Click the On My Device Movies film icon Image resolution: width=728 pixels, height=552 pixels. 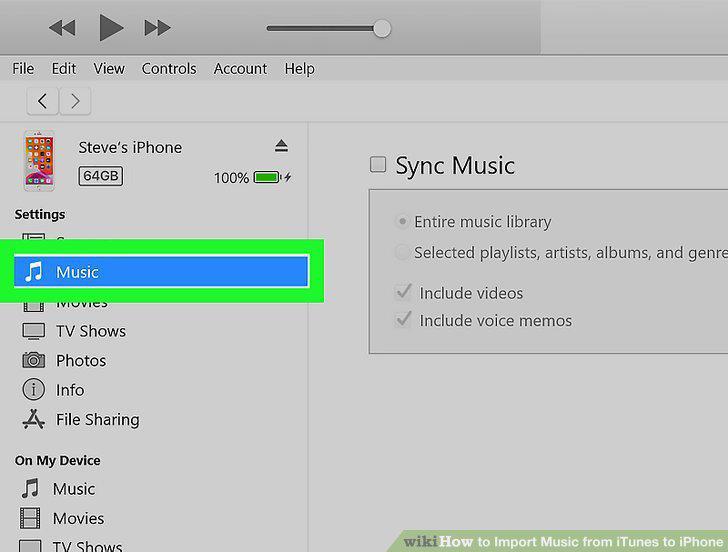coord(30,518)
